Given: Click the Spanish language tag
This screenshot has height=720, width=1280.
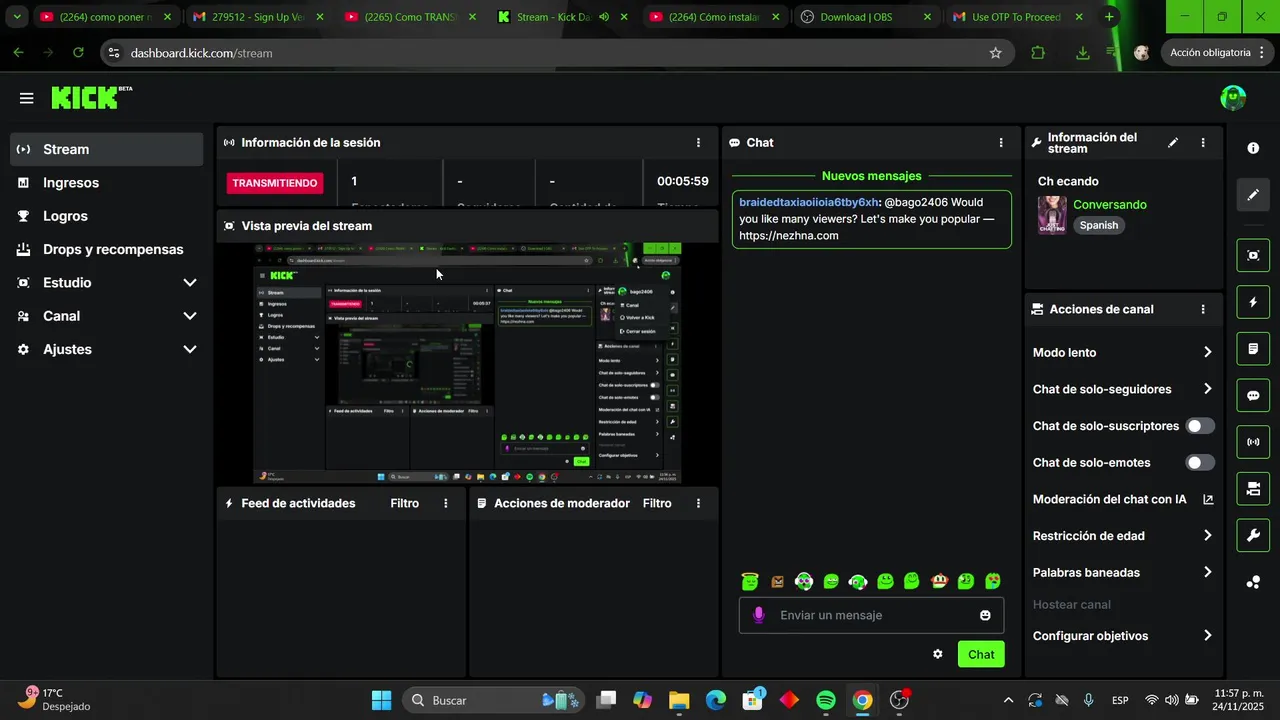Looking at the screenshot, I should (x=1099, y=225).
